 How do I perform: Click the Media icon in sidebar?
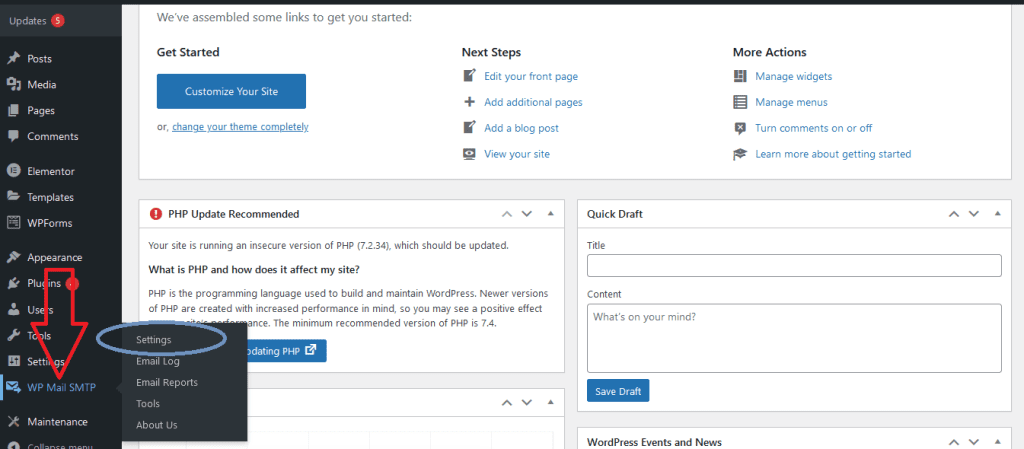pos(13,85)
